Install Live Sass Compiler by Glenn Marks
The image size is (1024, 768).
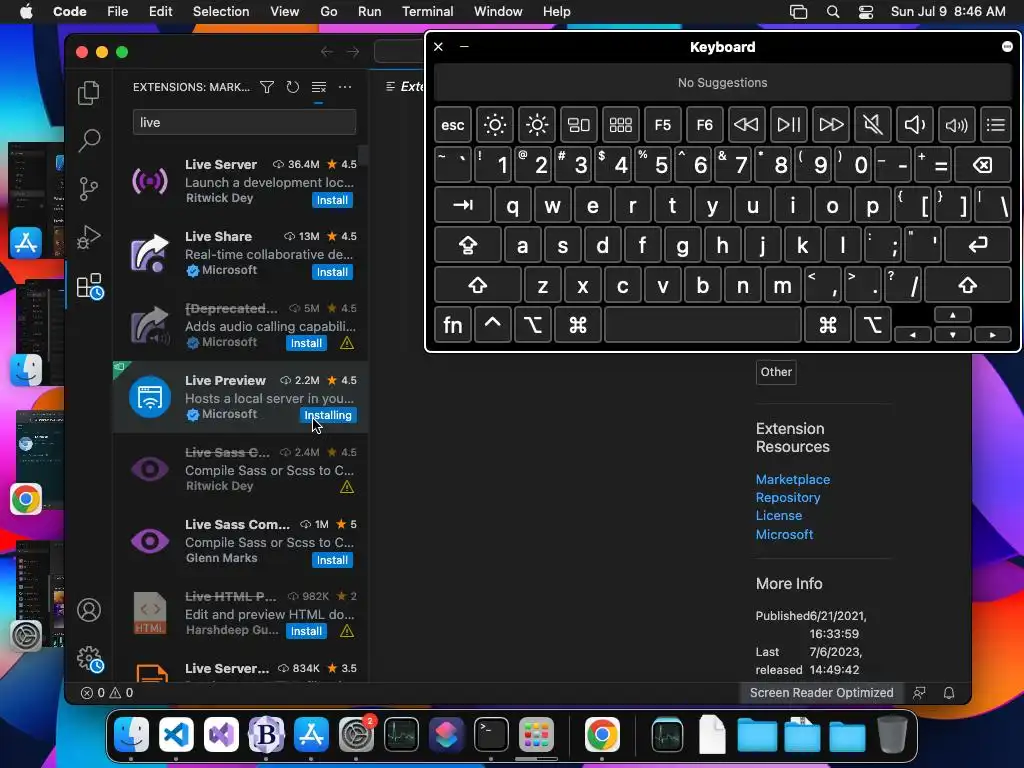[x=332, y=560]
